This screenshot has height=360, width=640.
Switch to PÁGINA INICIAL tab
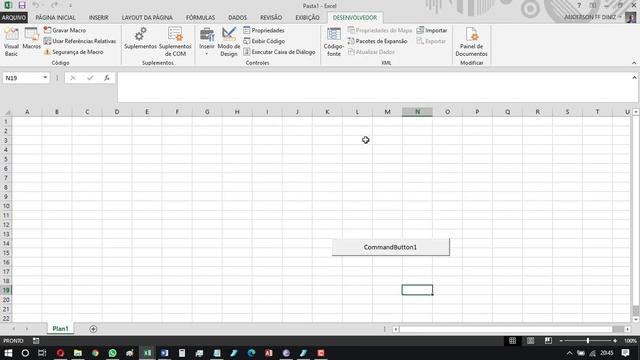(56, 18)
